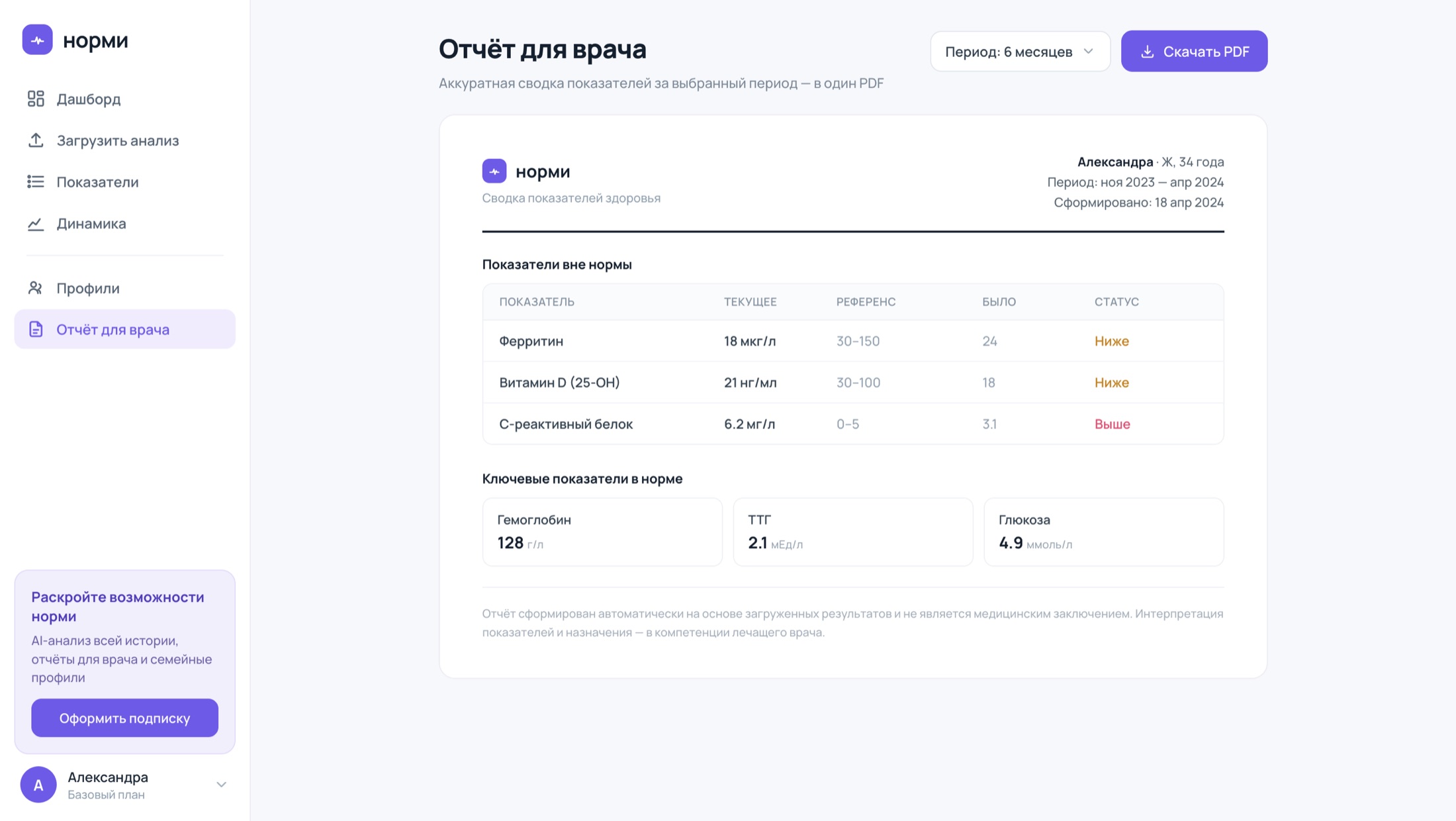The width and height of the screenshot is (1456, 821).
Task: Click Александра Базовый план account name
Action: tap(108, 785)
